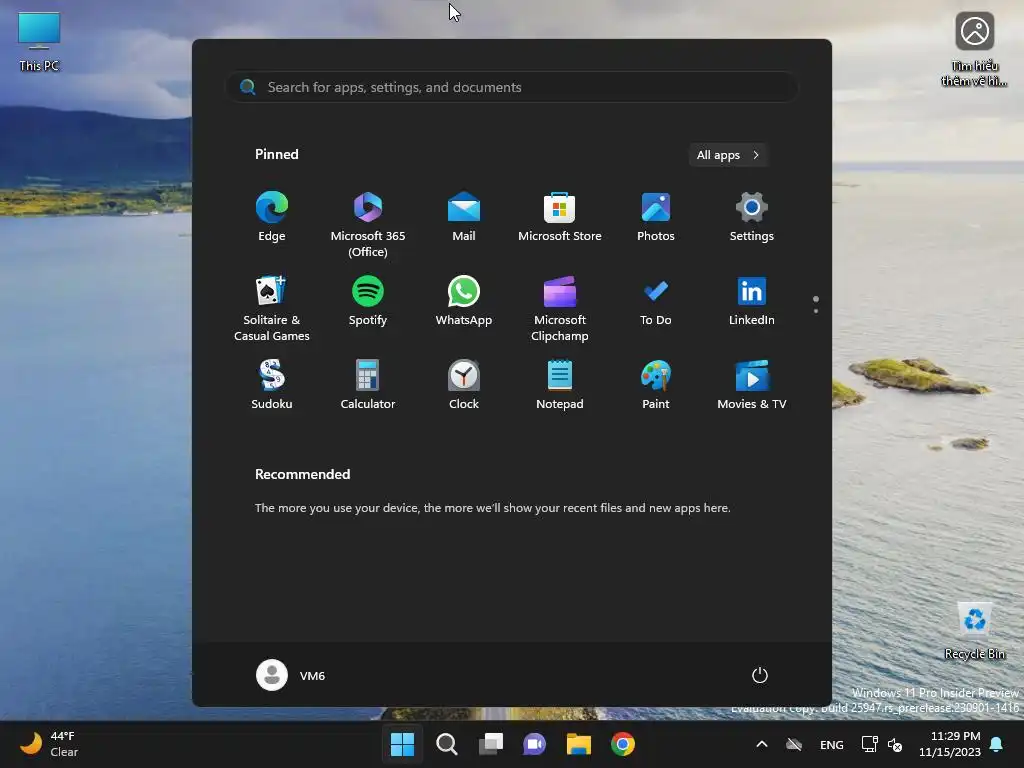Open the Calculator app
1024x768 pixels.
pos(368,385)
